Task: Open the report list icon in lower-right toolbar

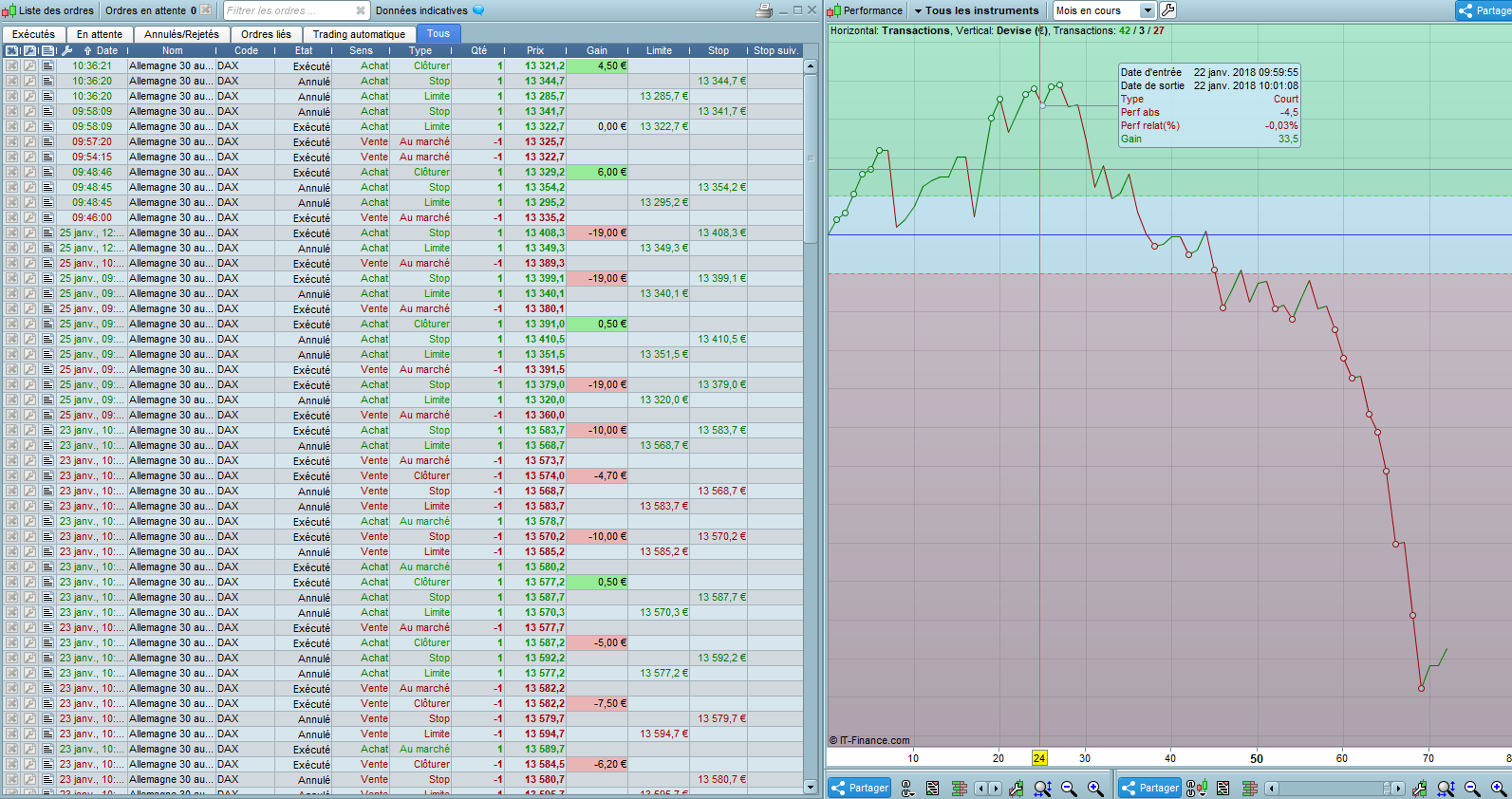Action: point(1223,789)
